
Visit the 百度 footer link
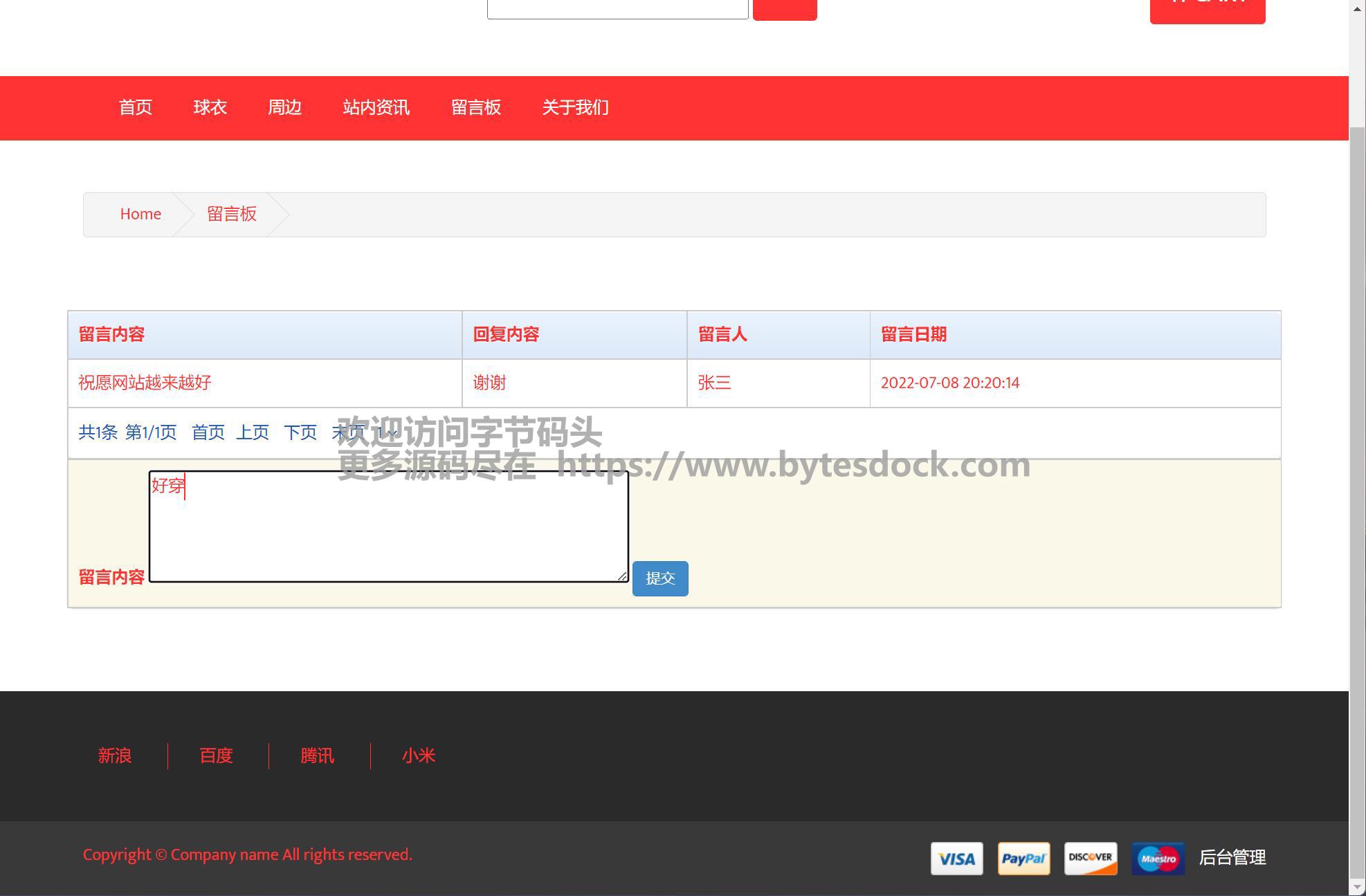[216, 756]
